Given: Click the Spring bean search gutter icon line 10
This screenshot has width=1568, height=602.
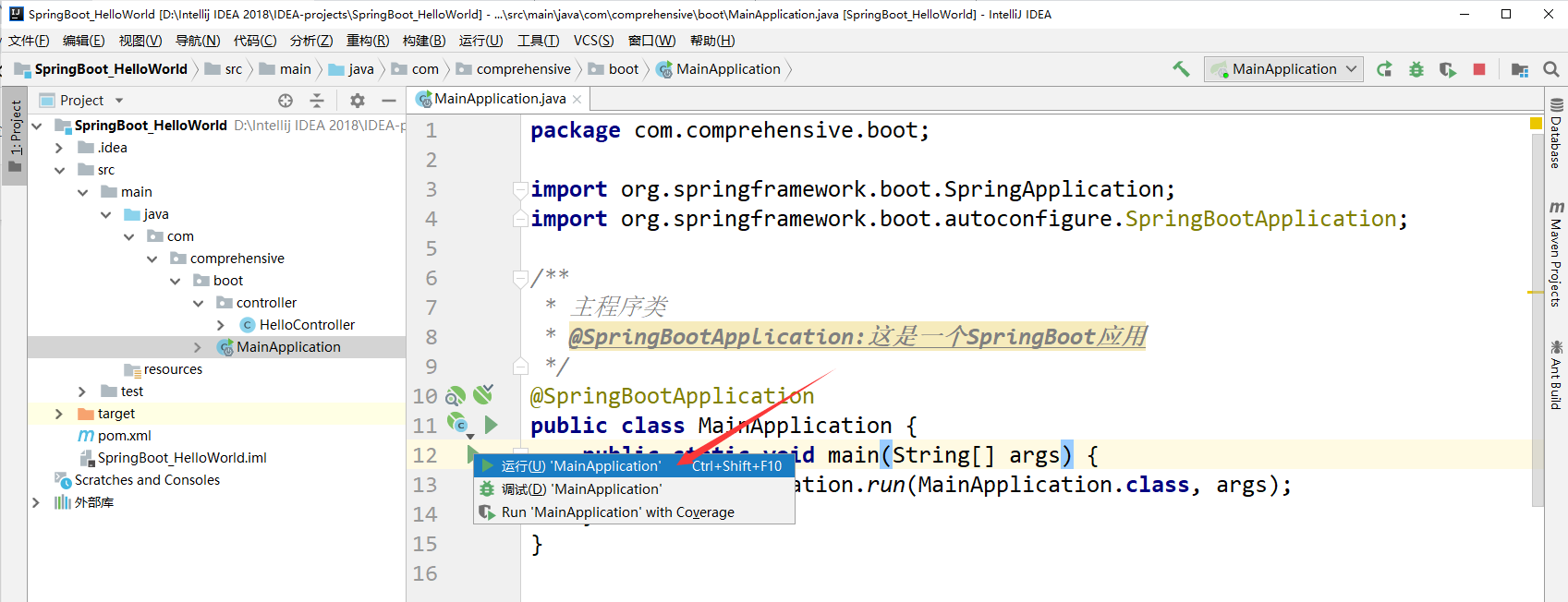Looking at the screenshot, I should (456, 396).
